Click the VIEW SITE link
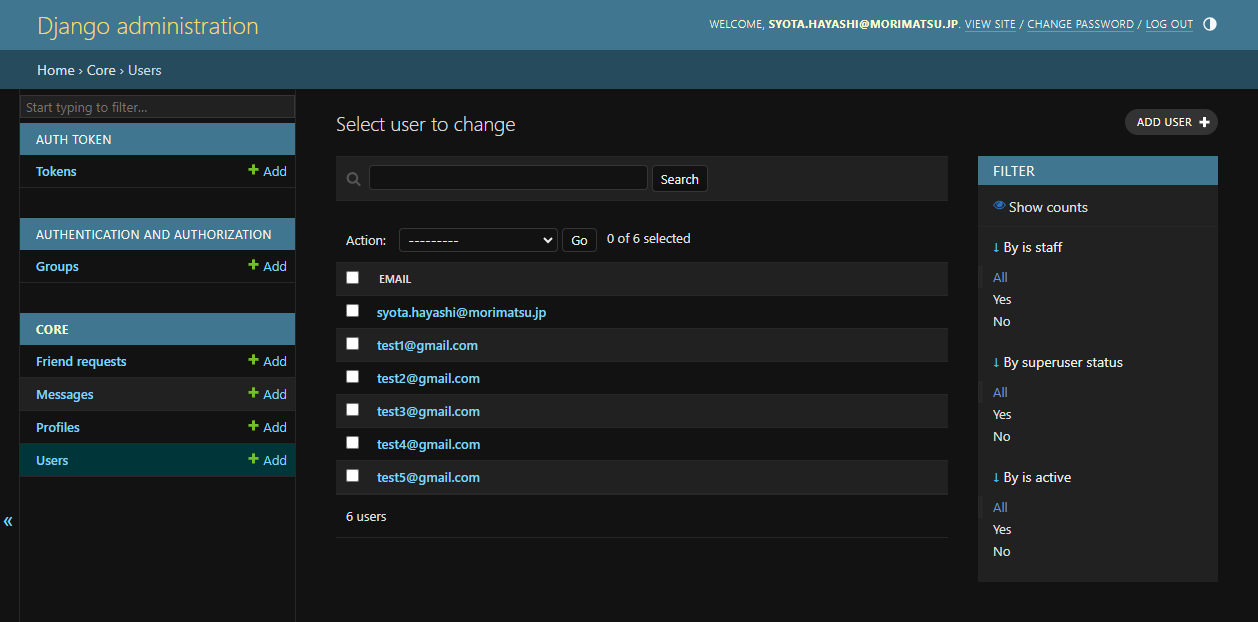1258x622 pixels. (x=990, y=24)
